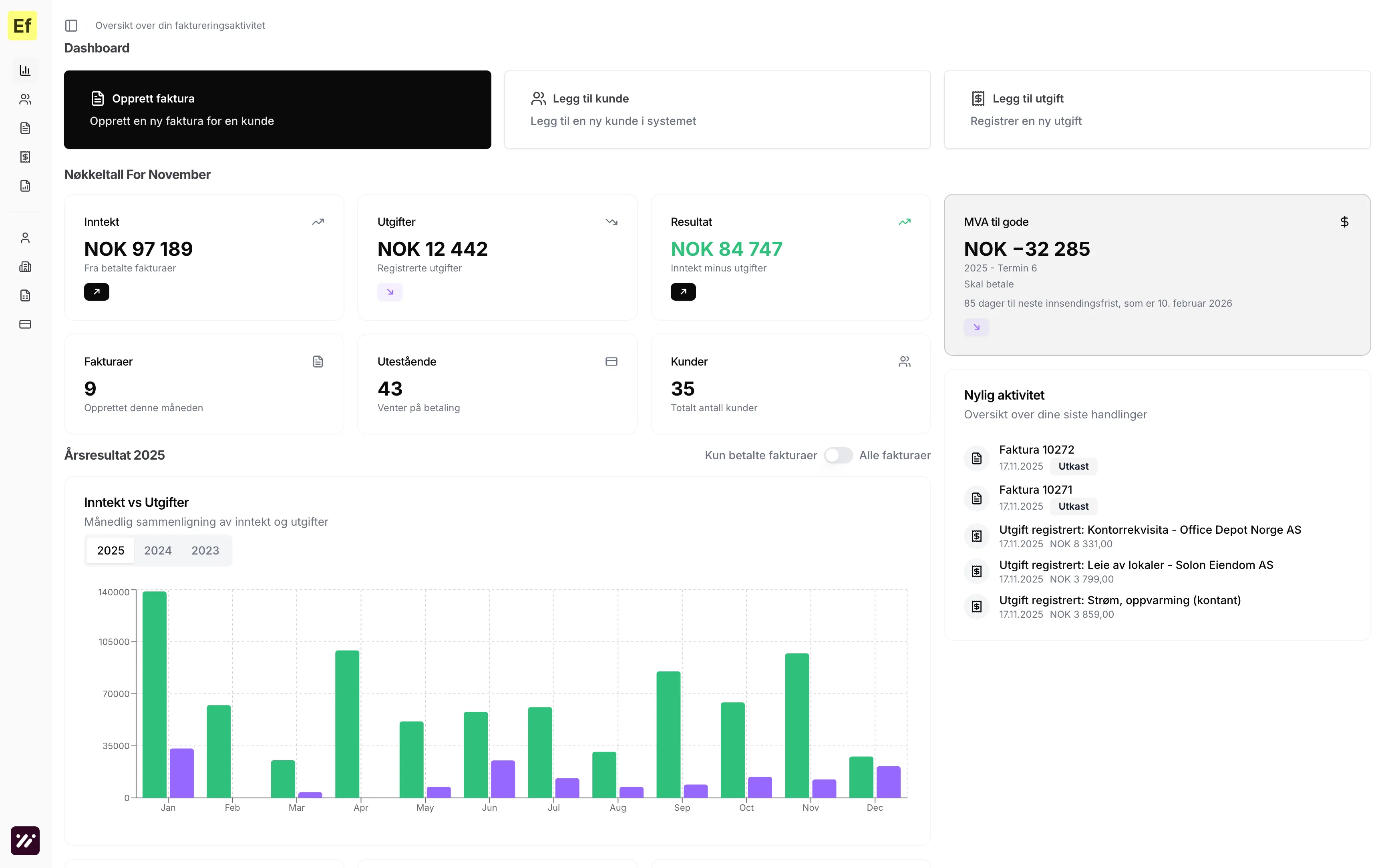Click the purple widget icon at bottom left
The width and height of the screenshot is (1384, 868).
click(x=25, y=840)
